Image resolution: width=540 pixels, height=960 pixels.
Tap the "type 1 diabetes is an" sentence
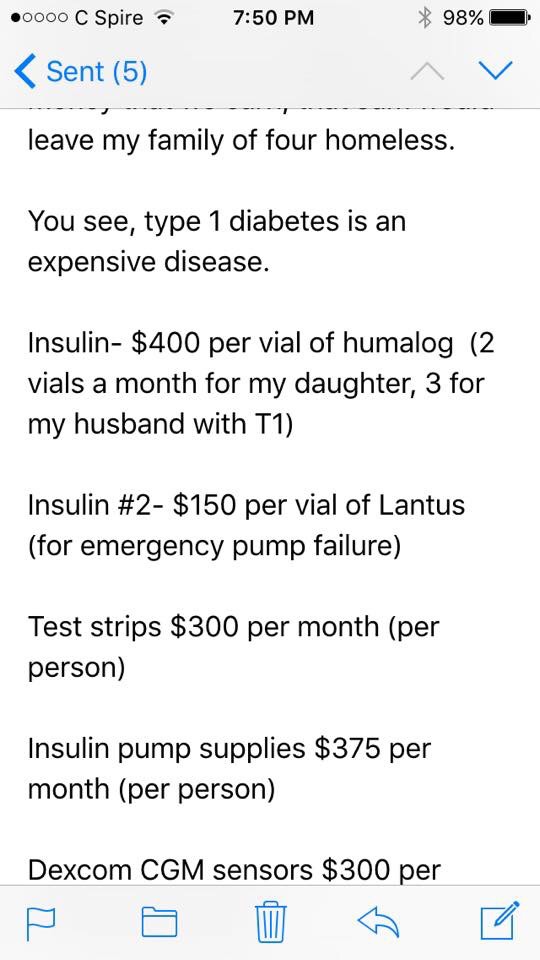point(275,222)
